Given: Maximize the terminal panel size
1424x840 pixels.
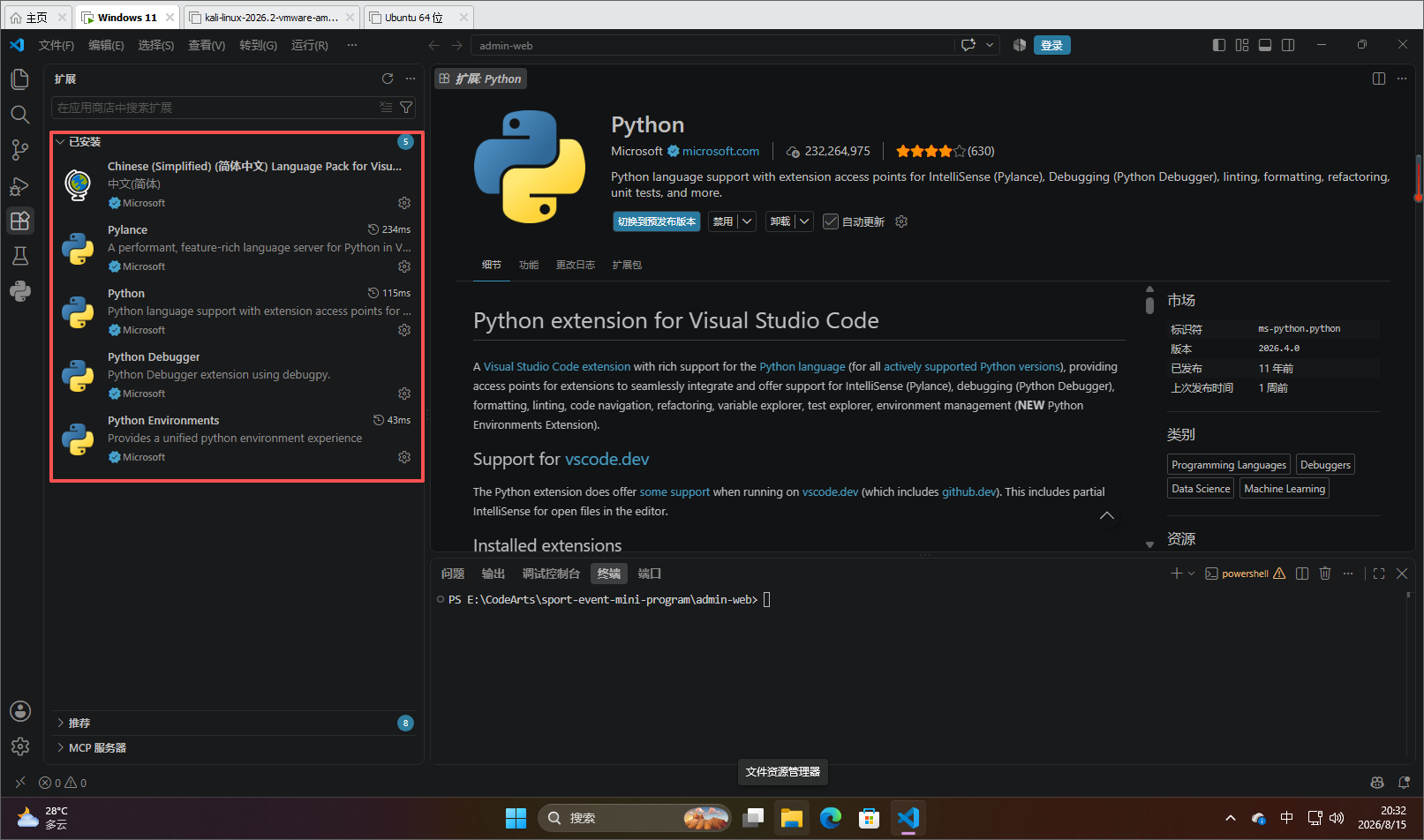Looking at the screenshot, I should pos(1379,574).
